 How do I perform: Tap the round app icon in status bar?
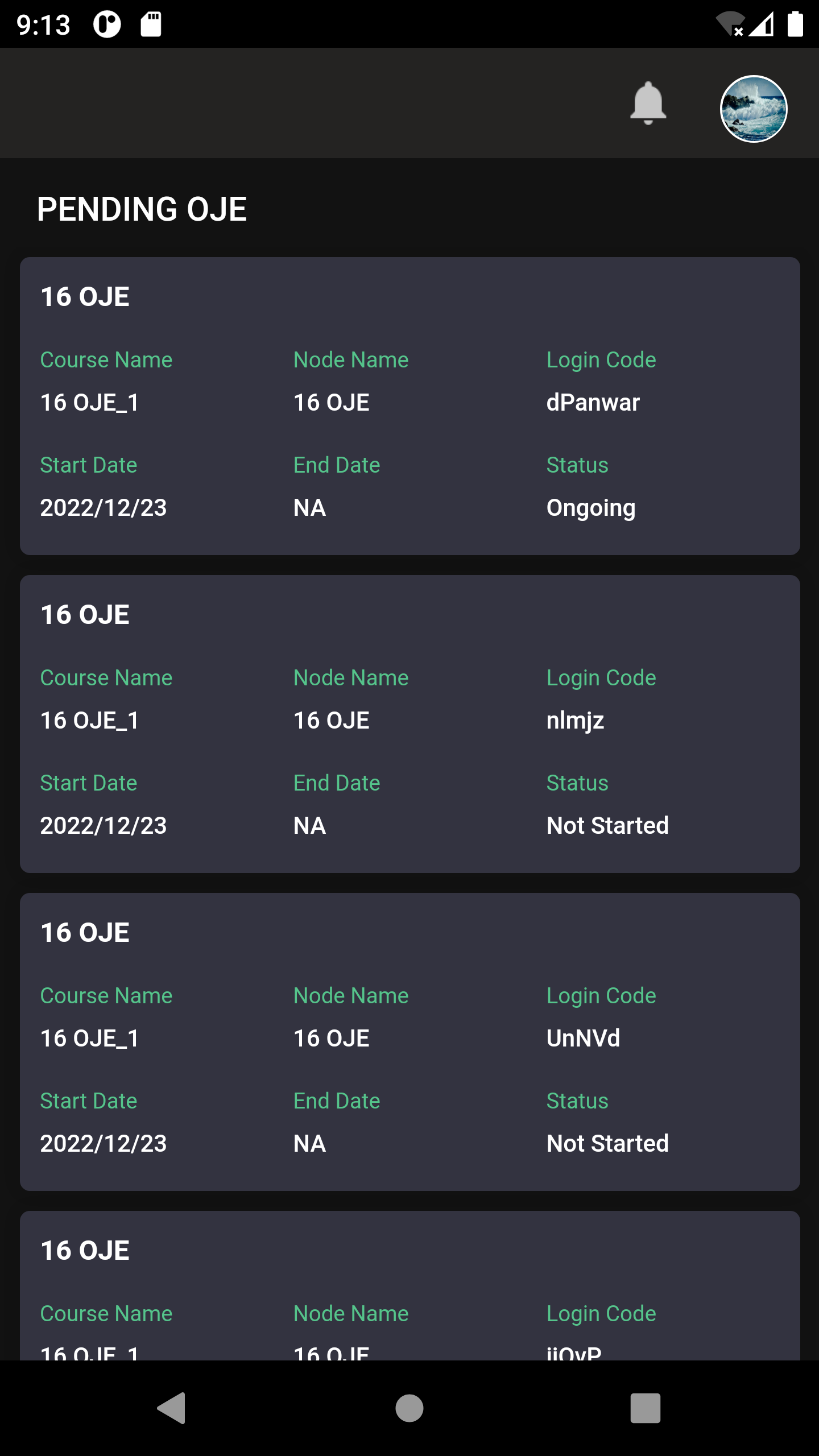pos(107,24)
